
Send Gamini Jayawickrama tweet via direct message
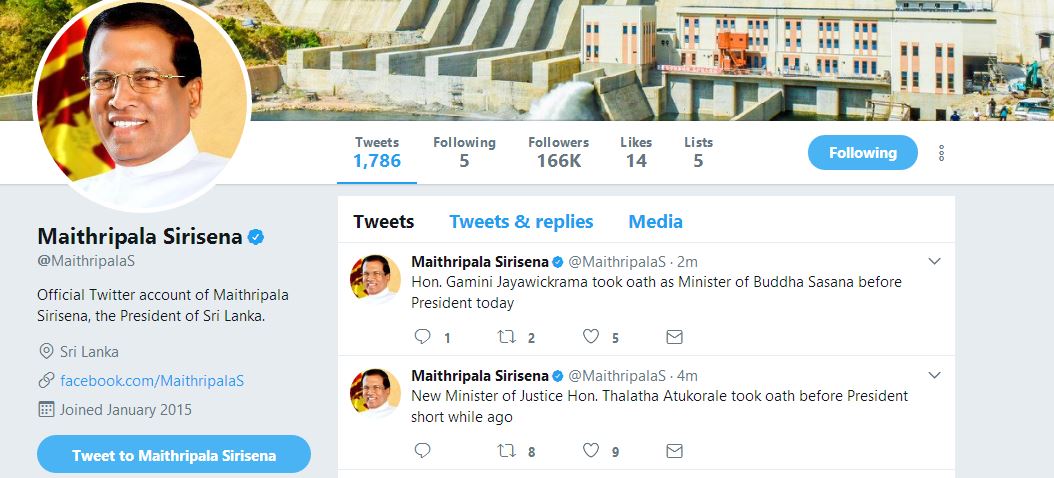pyautogui.click(x=674, y=337)
